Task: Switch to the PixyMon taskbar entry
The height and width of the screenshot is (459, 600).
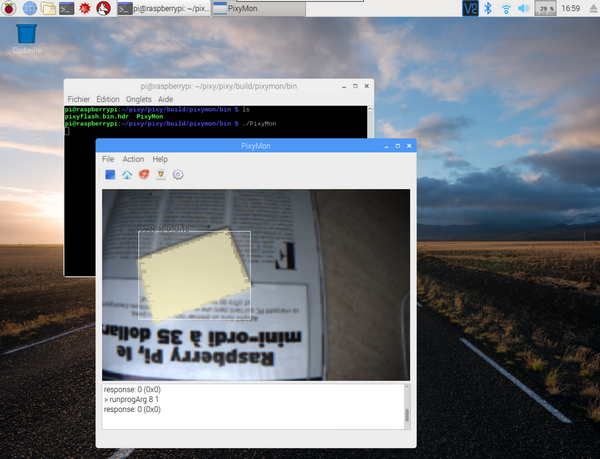Action: click(258, 8)
